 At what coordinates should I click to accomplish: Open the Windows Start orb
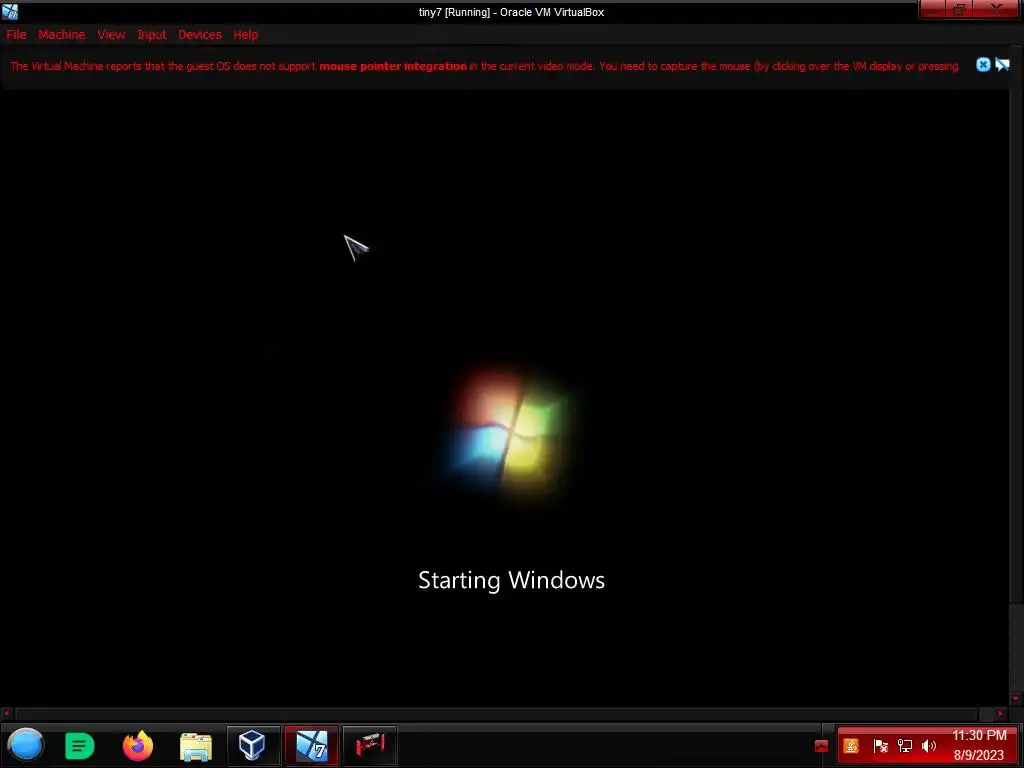pos(26,745)
